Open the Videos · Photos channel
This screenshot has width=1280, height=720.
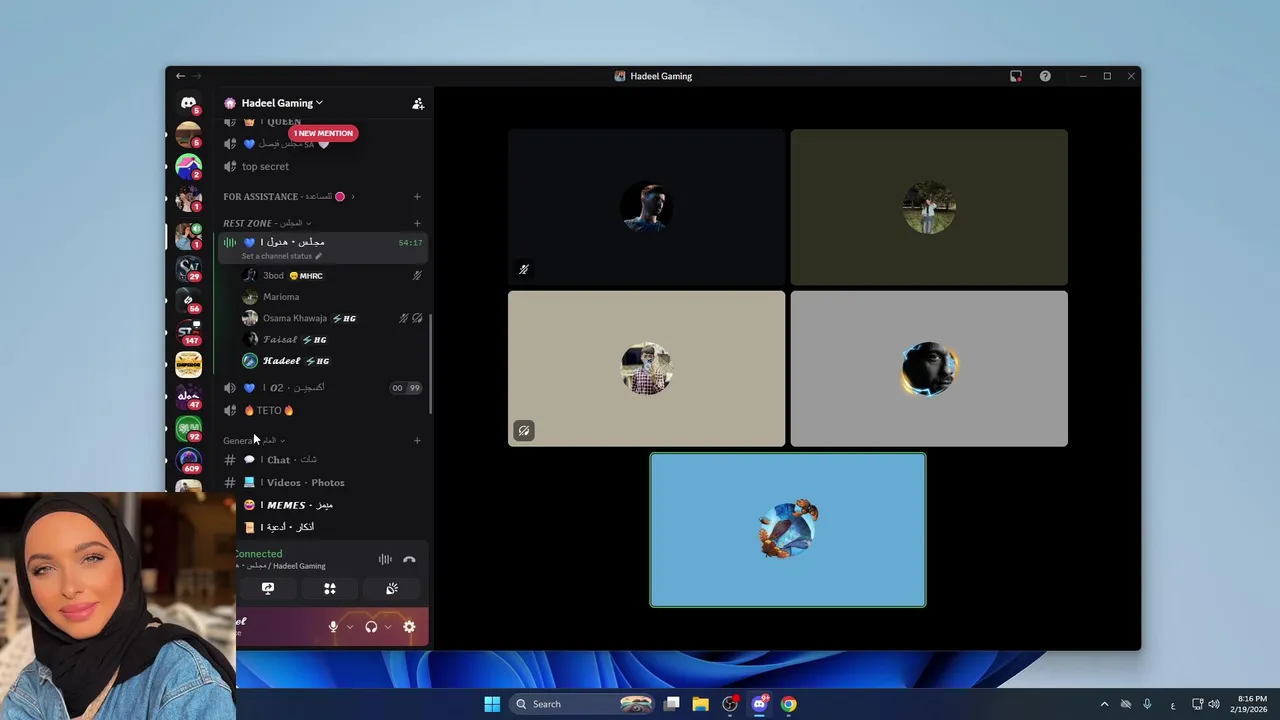pyautogui.click(x=324, y=483)
